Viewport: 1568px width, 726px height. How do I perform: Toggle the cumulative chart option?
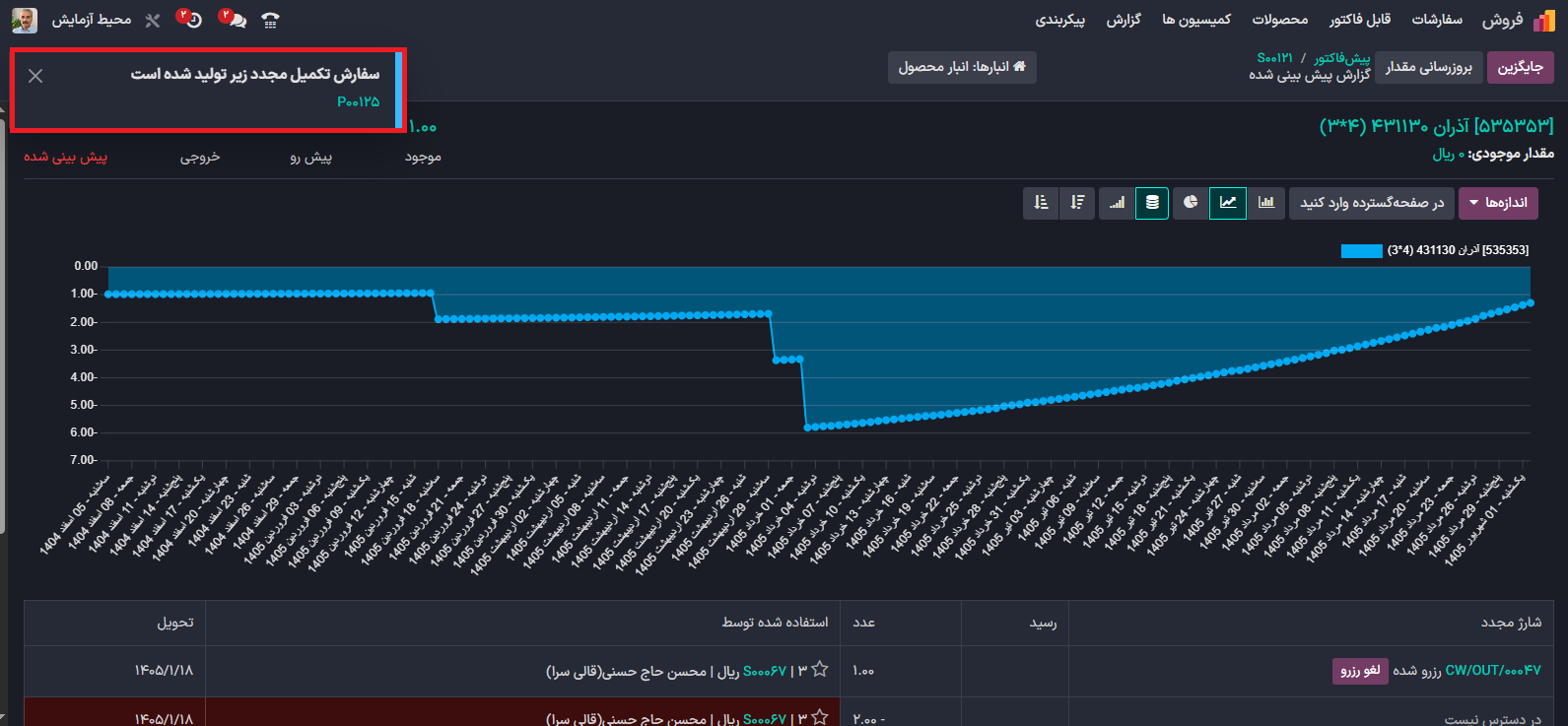(x=1116, y=203)
